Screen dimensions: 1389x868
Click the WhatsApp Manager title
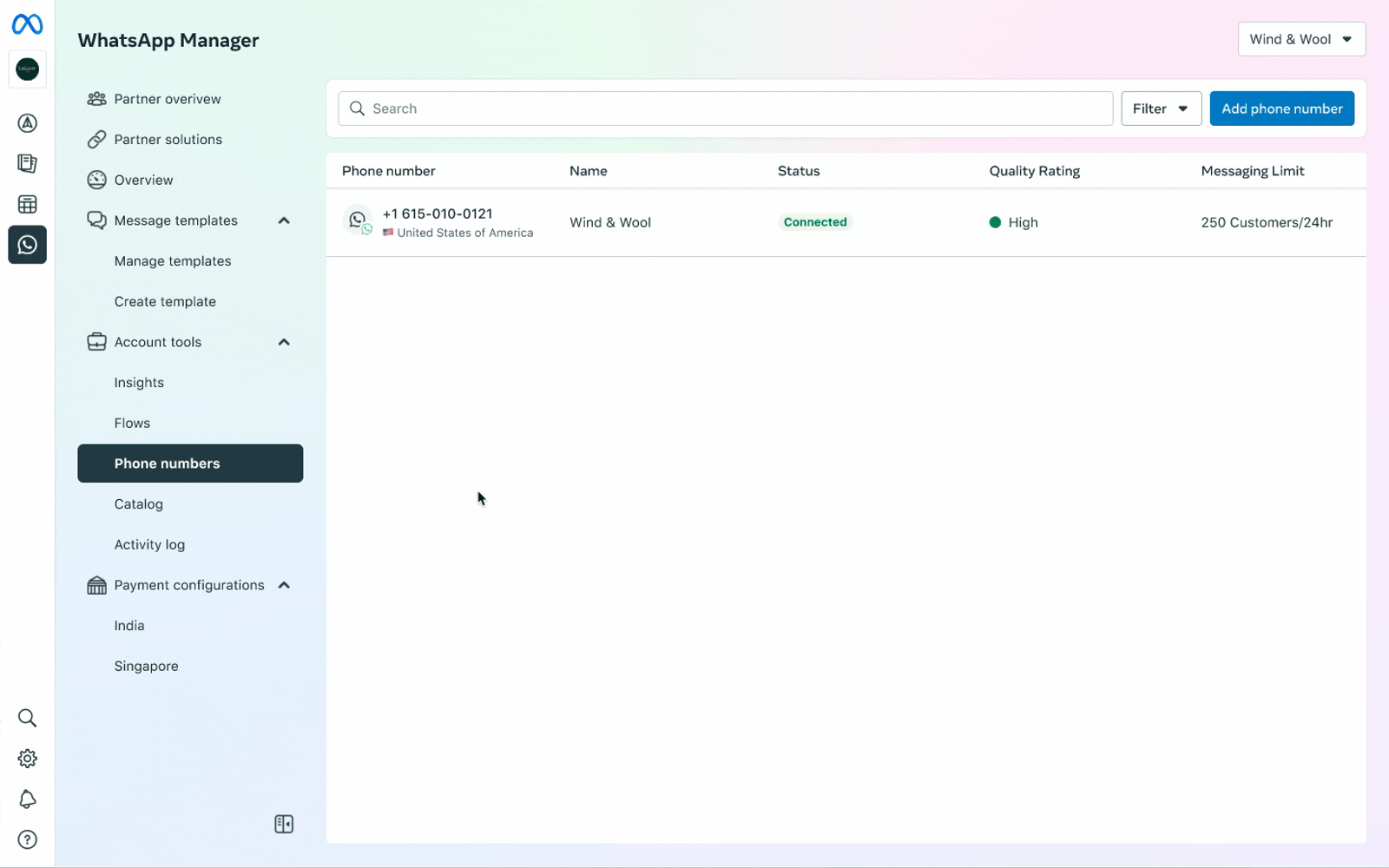pyautogui.click(x=168, y=40)
